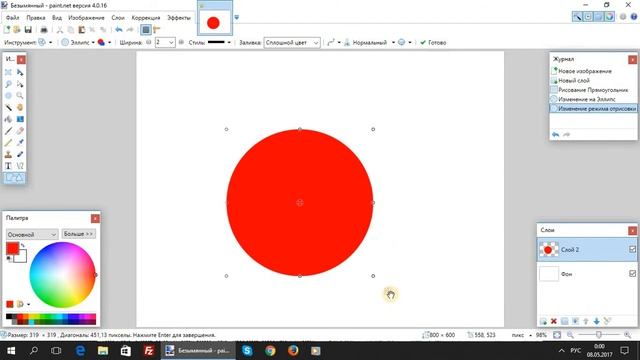
Task: Move layer down with blue arrow
Action: pyautogui.click(x=597, y=321)
